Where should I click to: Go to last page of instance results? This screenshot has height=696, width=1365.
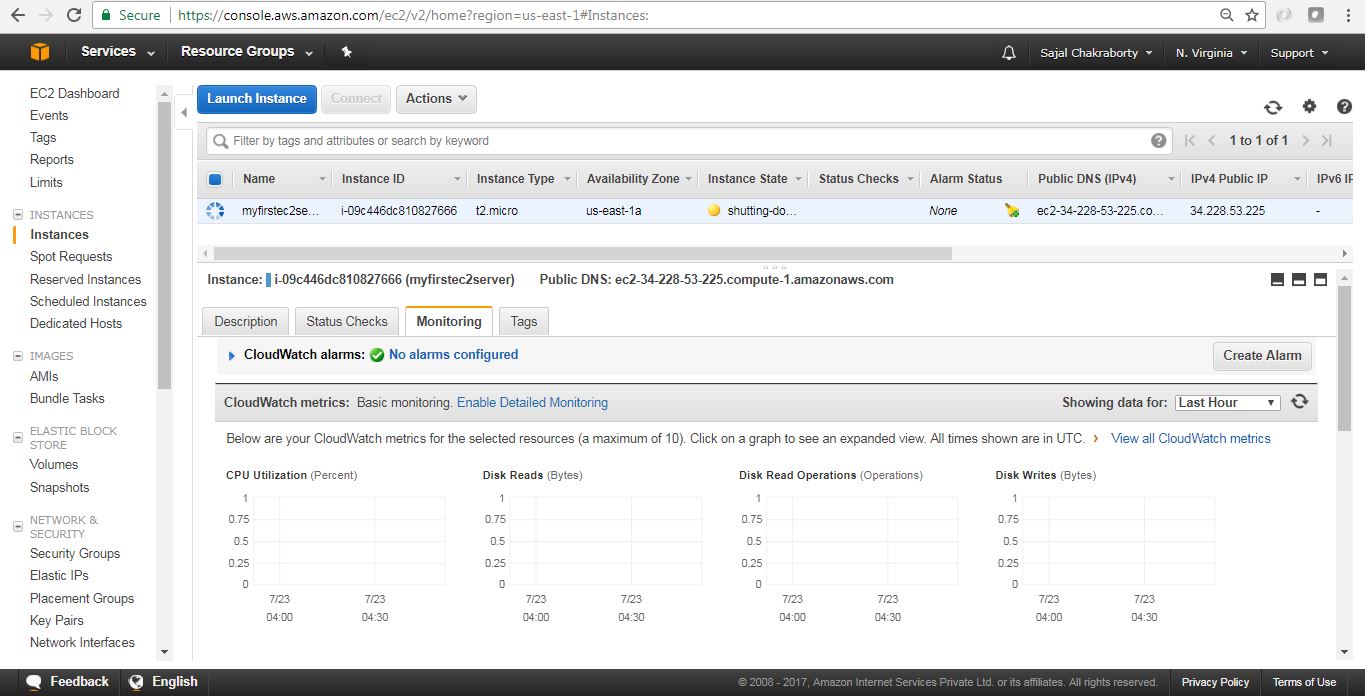tap(1327, 141)
